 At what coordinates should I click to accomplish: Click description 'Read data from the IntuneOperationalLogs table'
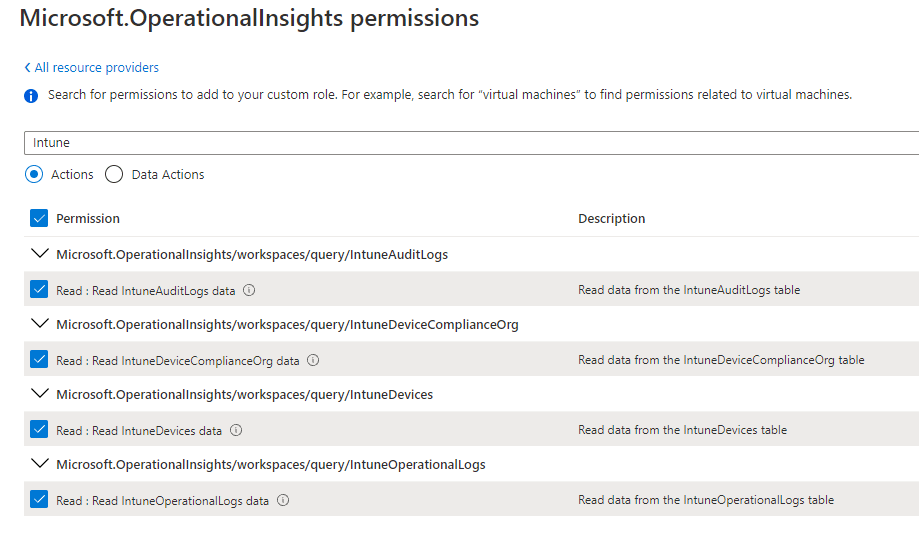706,500
